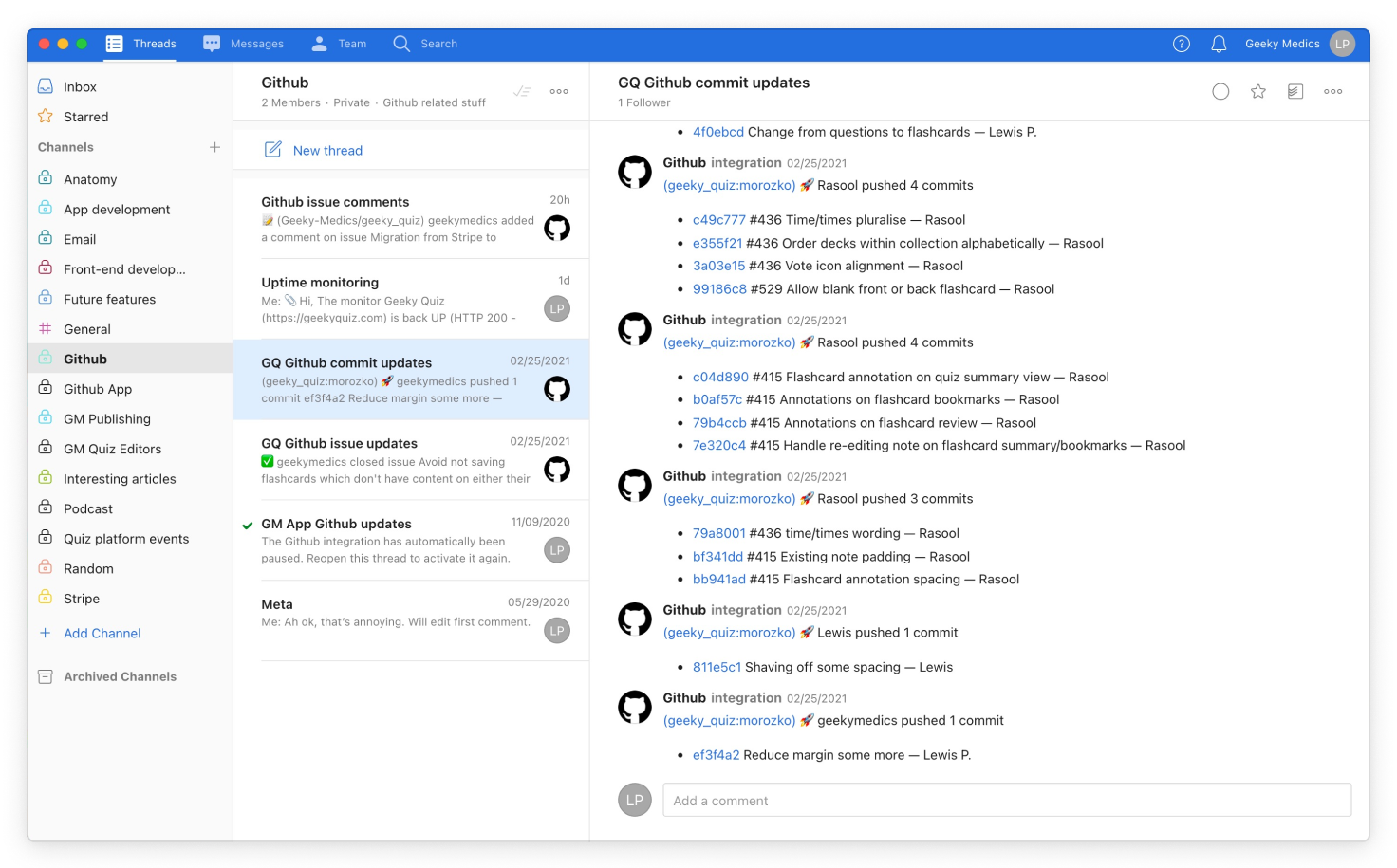Open commit link 99186c8
The width and height of the screenshot is (1397, 868).
tap(719, 289)
